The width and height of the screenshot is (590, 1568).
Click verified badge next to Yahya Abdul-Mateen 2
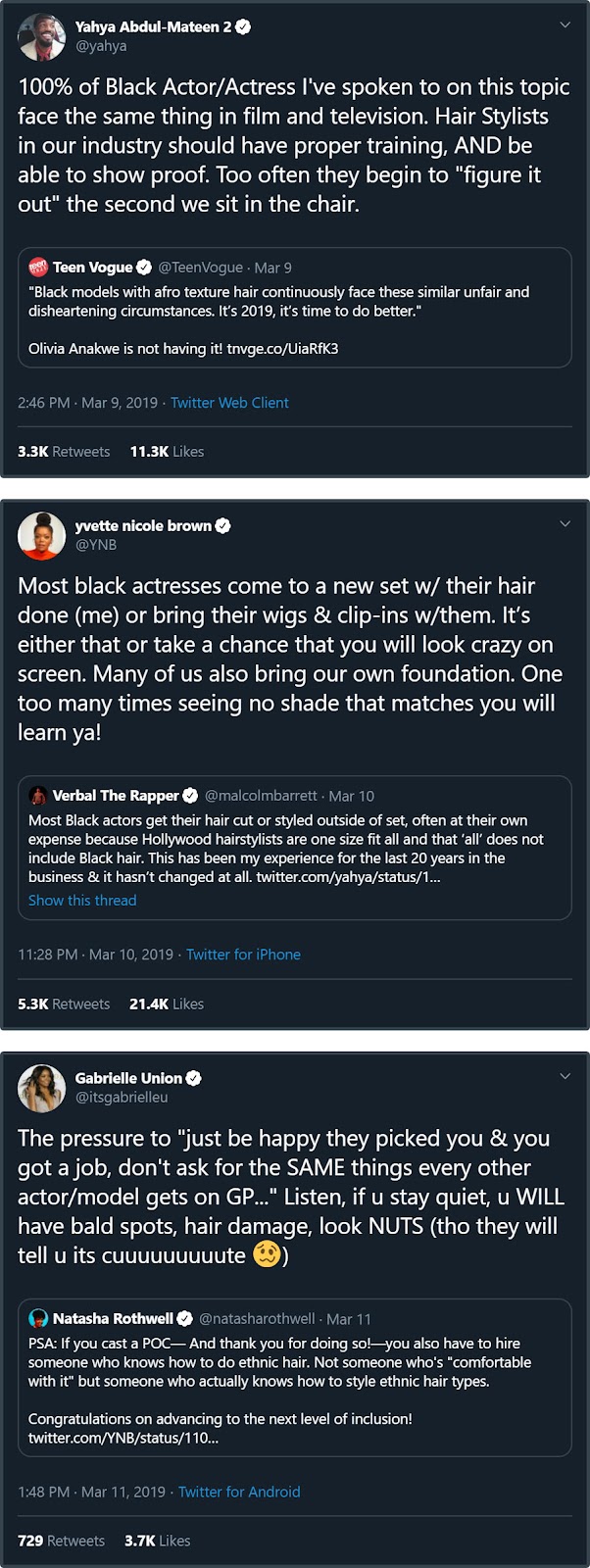pyautogui.click(x=243, y=27)
